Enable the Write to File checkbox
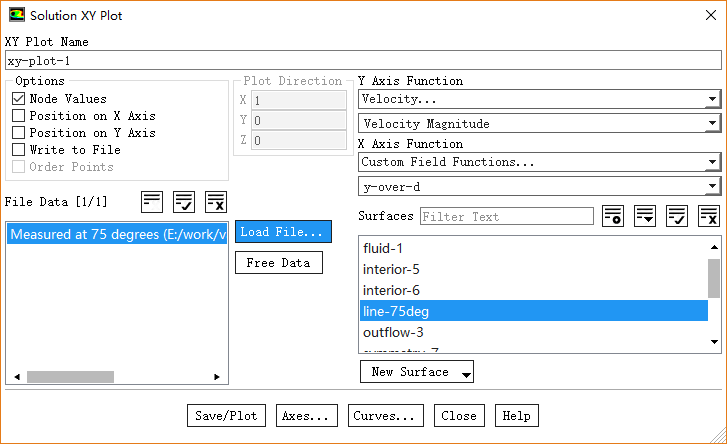 click(19, 150)
